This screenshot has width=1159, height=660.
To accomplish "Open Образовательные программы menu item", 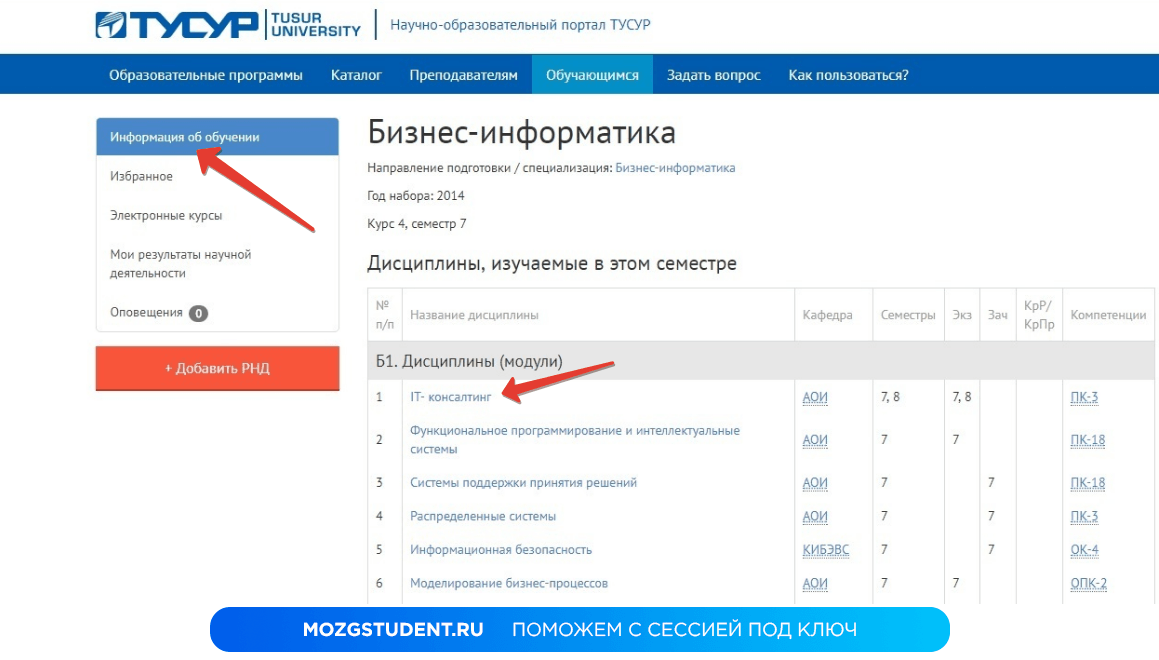I will pos(206,75).
